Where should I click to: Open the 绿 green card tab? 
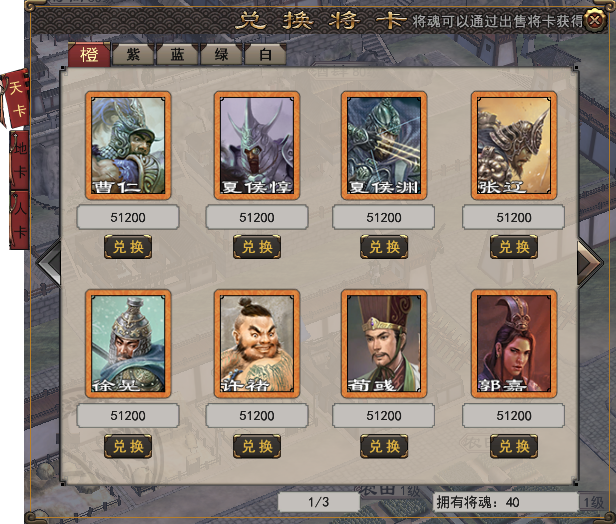click(221, 54)
